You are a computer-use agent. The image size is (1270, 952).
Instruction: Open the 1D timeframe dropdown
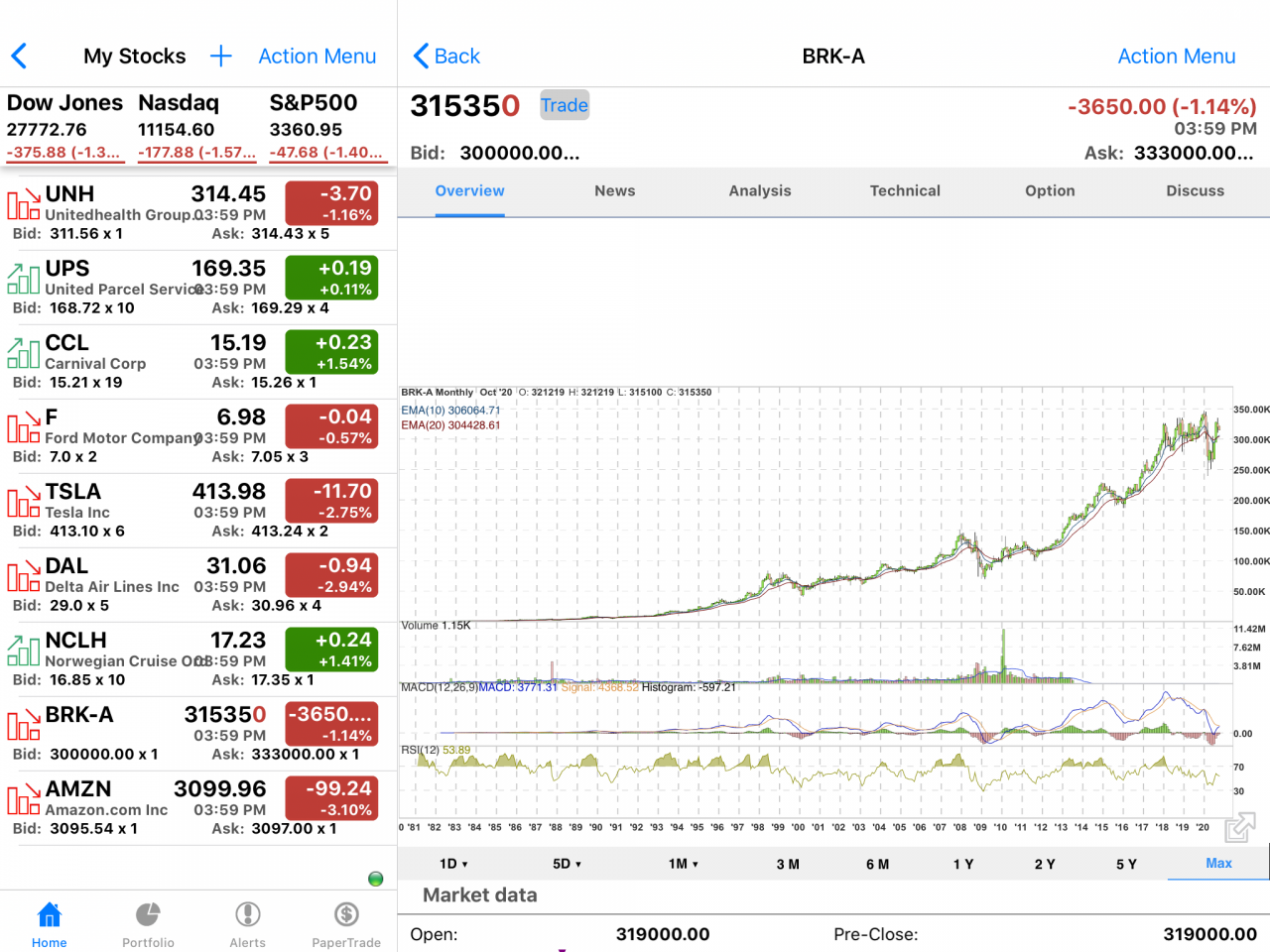453,864
